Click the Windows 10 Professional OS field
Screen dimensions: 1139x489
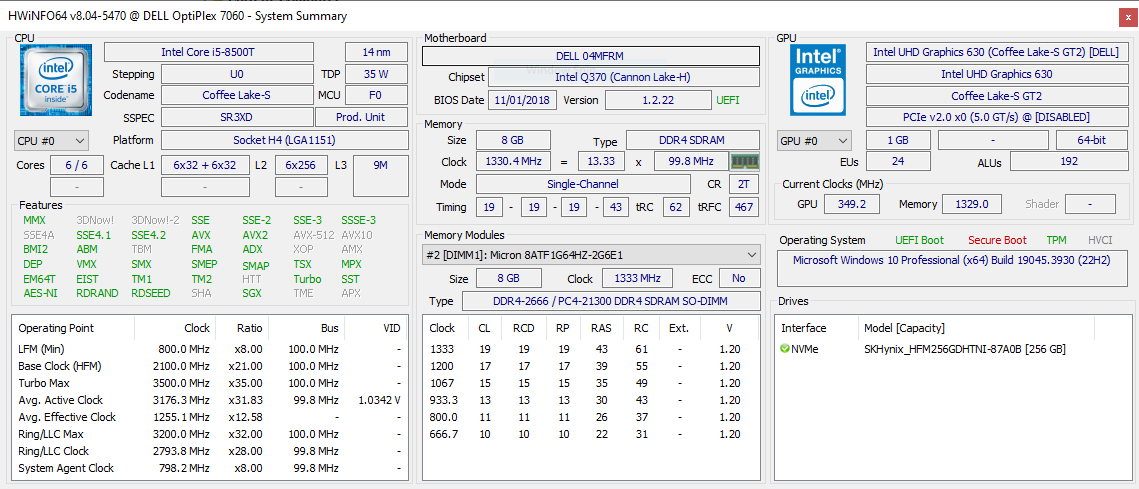[x=954, y=269]
